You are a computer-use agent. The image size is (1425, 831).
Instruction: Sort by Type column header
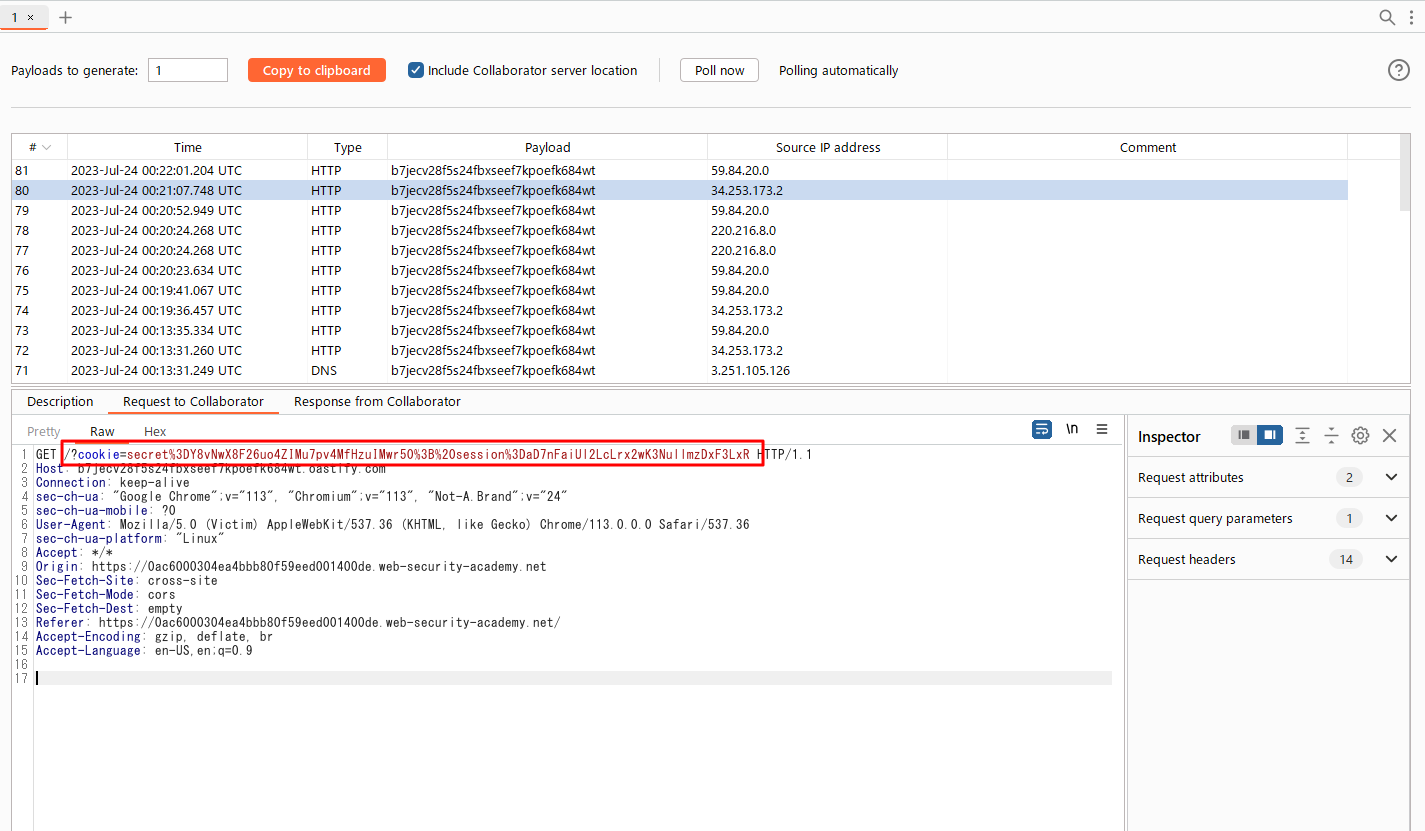coord(348,147)
